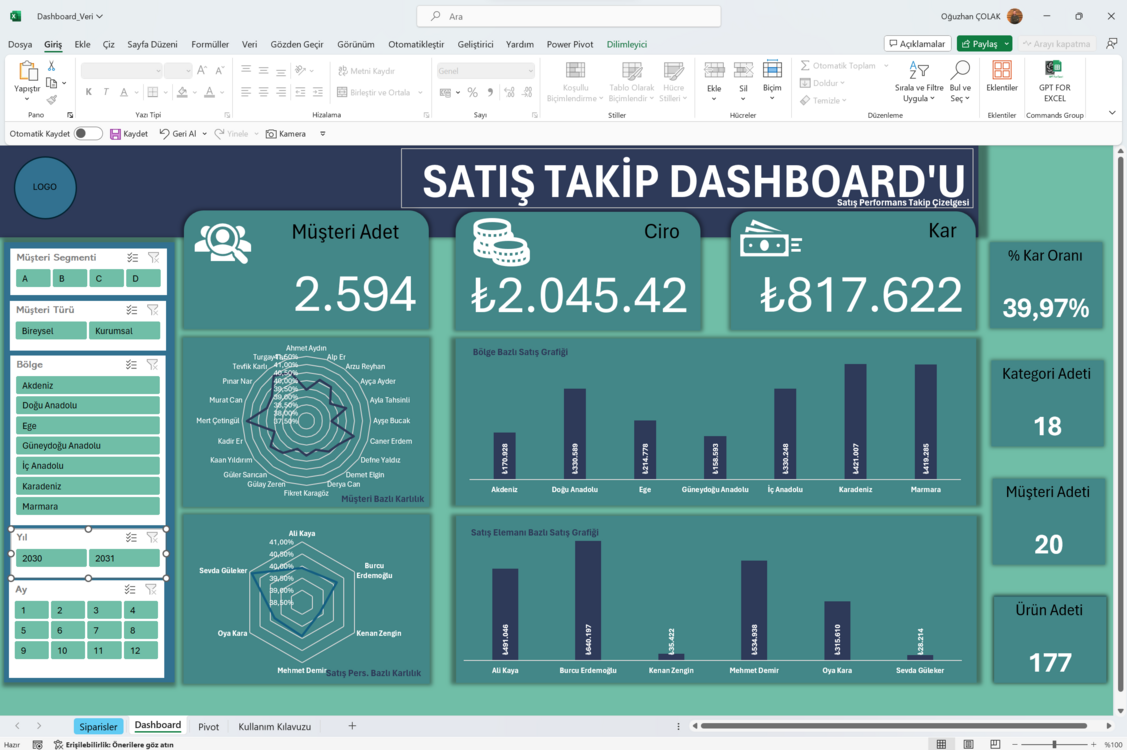Viewport: 1127px width, 750px height.
Task: Open Dashboard_Veri file name dropdown
Action: coord(99,16)
